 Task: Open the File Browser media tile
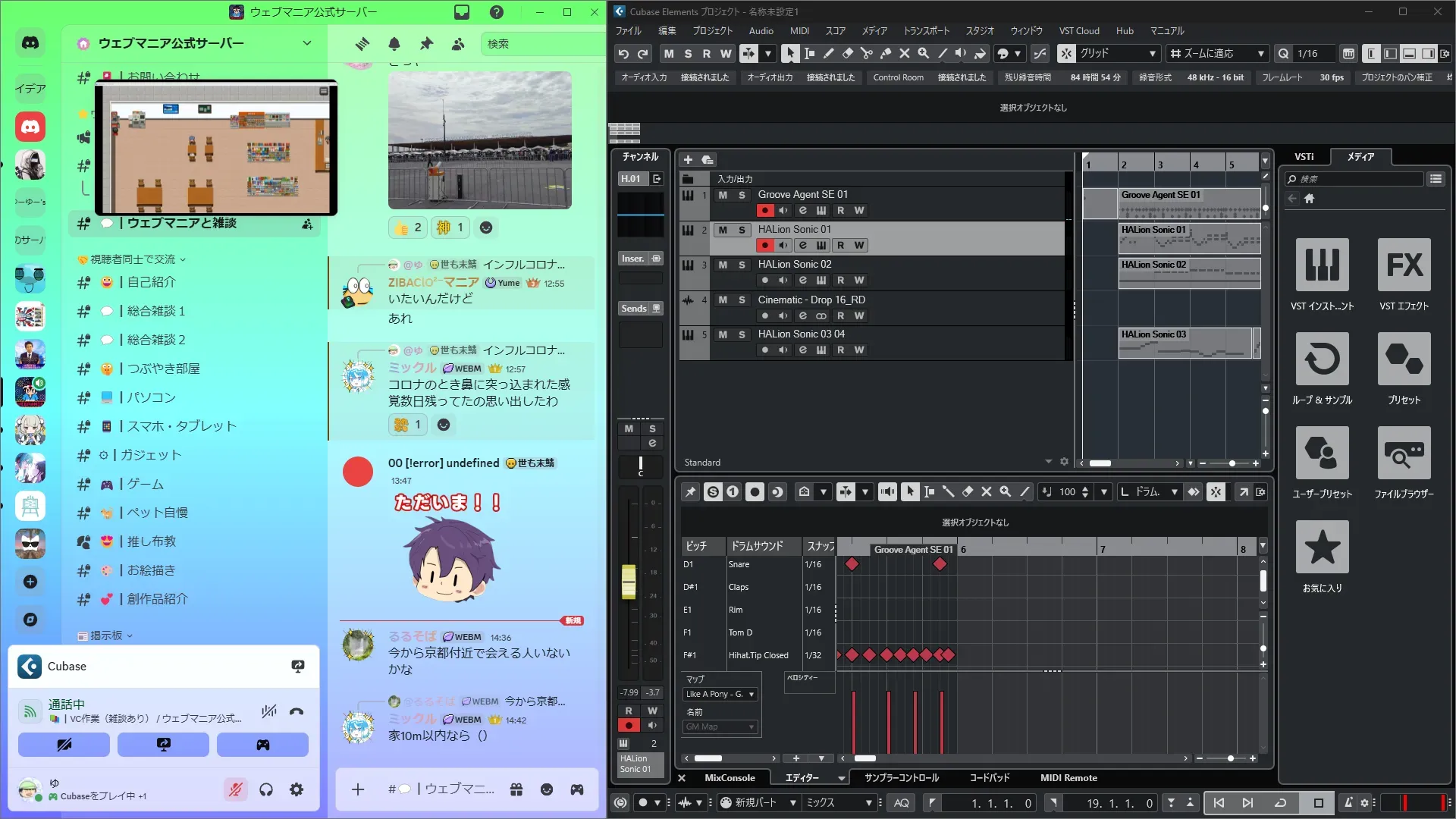click(x=1404, y=453)
